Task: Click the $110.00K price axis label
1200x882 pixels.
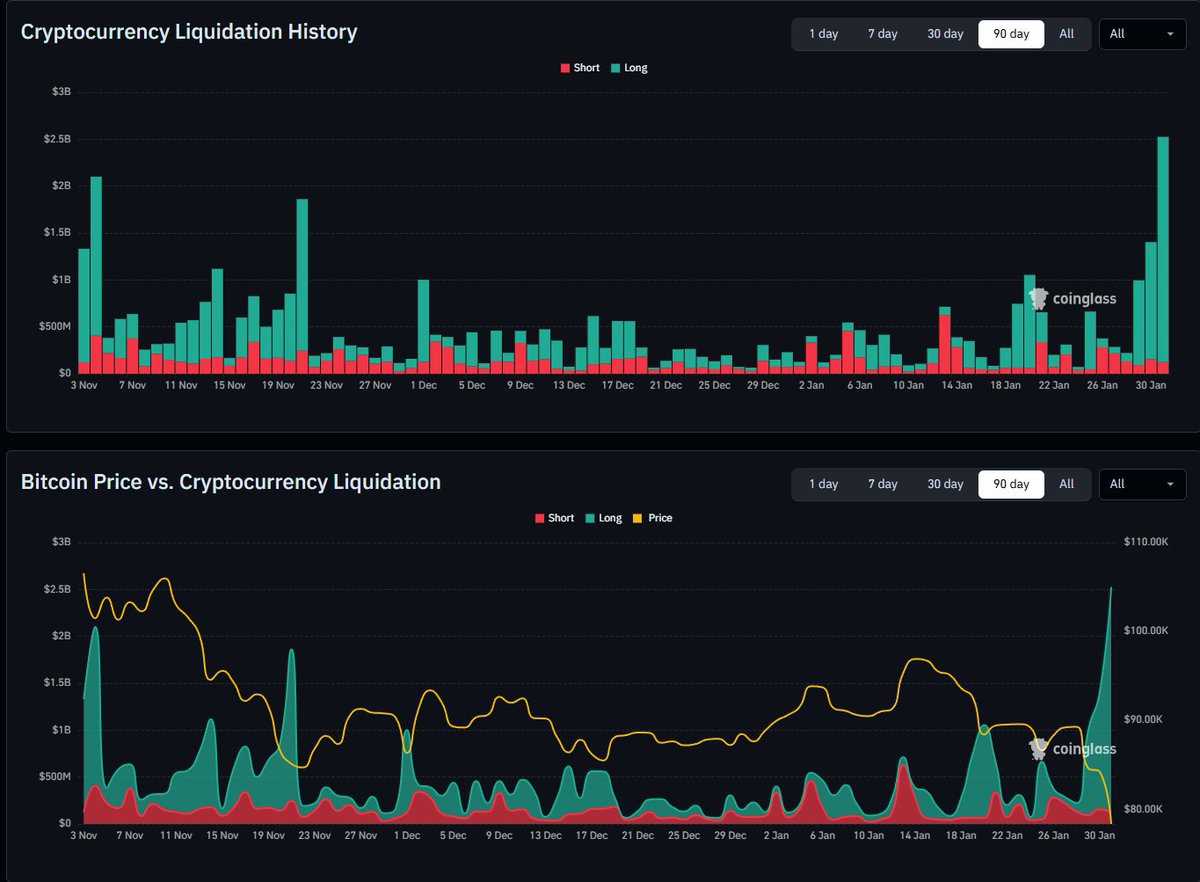Action: [x=1146, y=542]
